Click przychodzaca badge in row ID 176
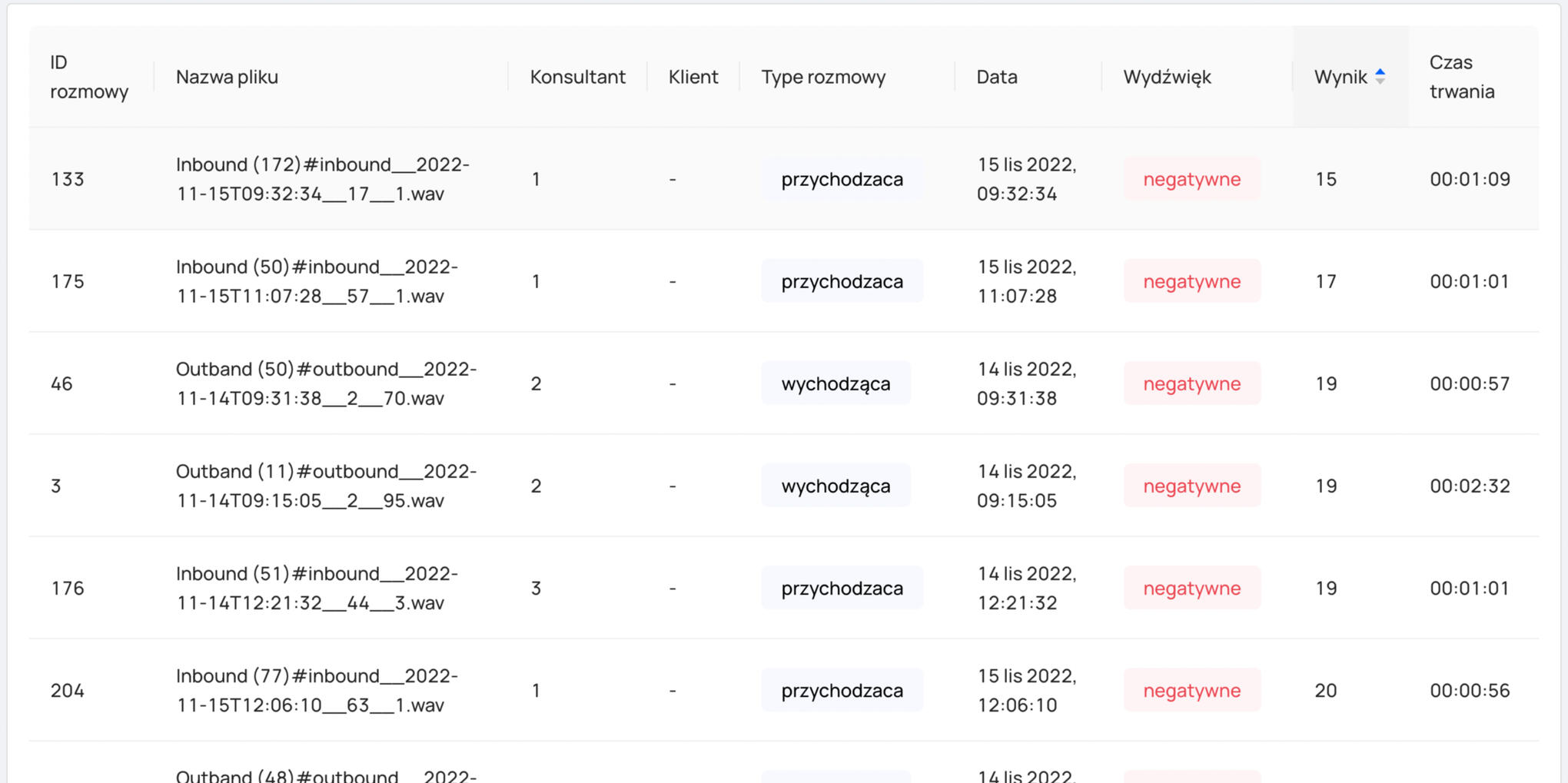 click(x=842, y=588)
